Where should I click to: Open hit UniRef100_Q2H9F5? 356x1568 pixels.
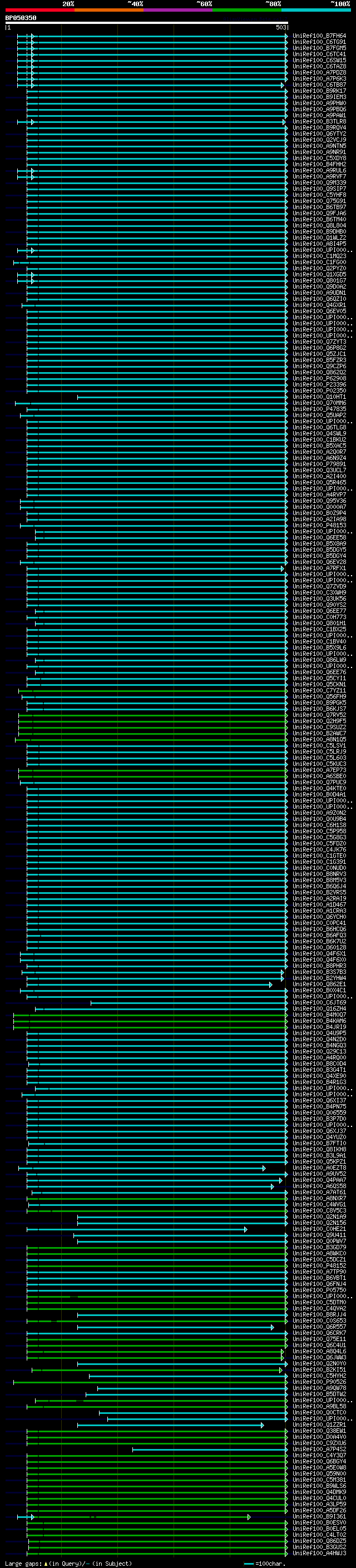click(319, 721)
